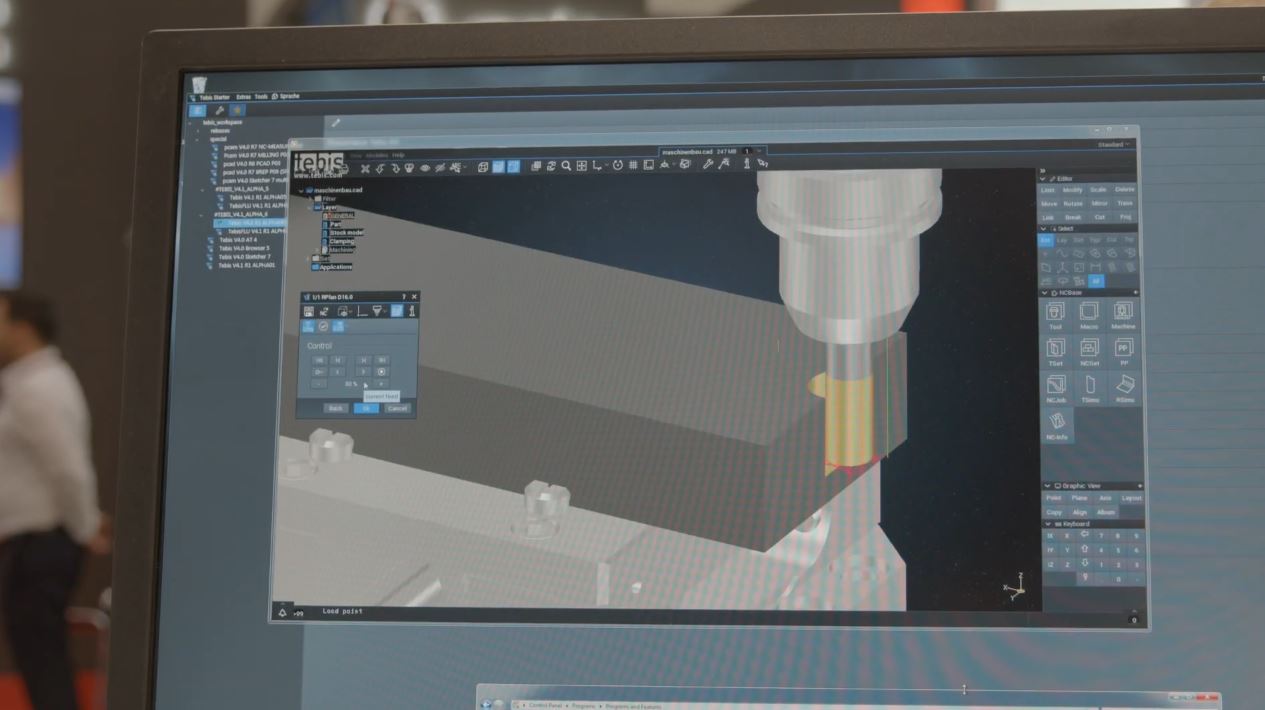Collapse the NCBase panel section

tap(1046, 293)
